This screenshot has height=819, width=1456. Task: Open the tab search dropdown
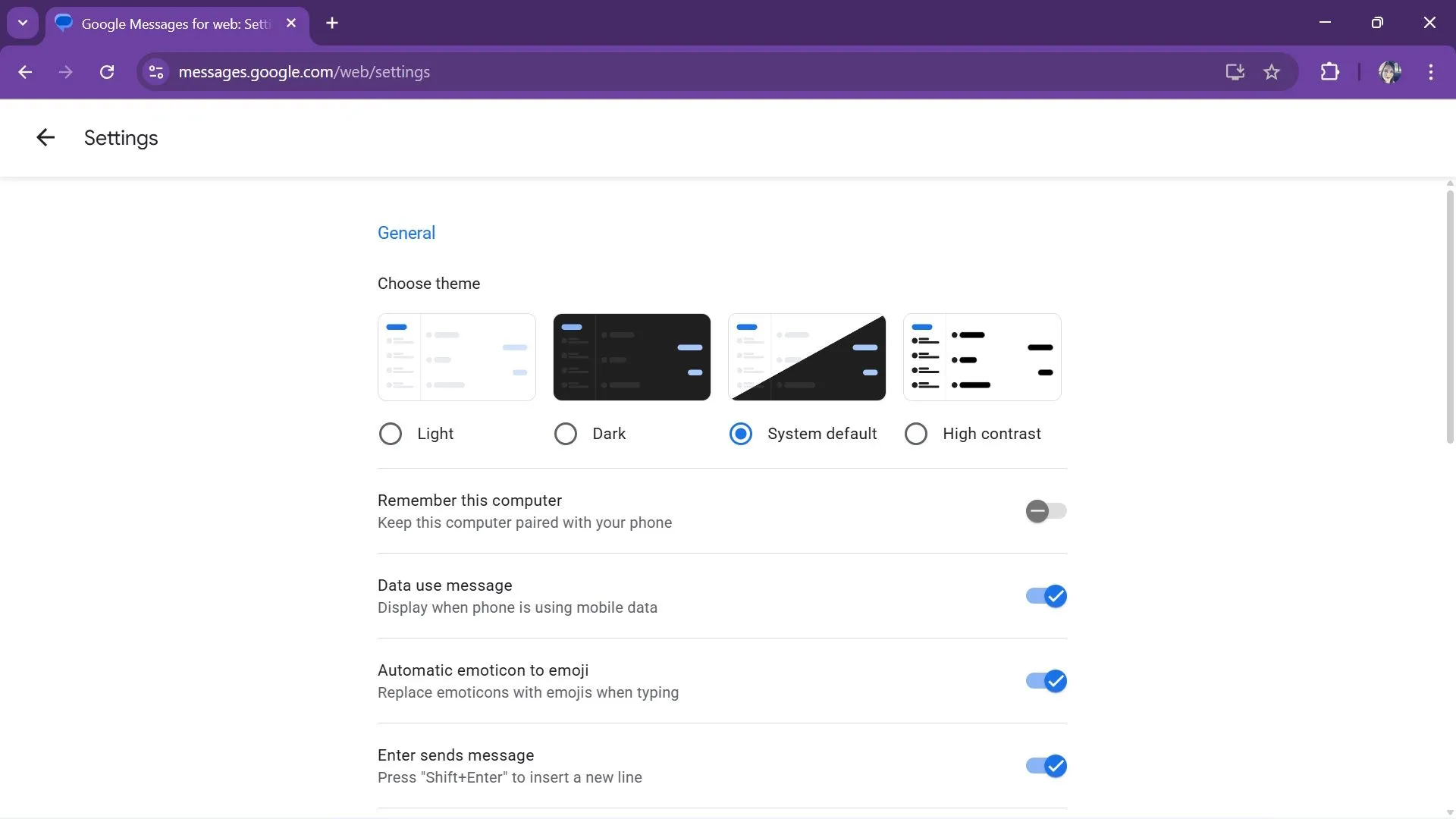22,23
